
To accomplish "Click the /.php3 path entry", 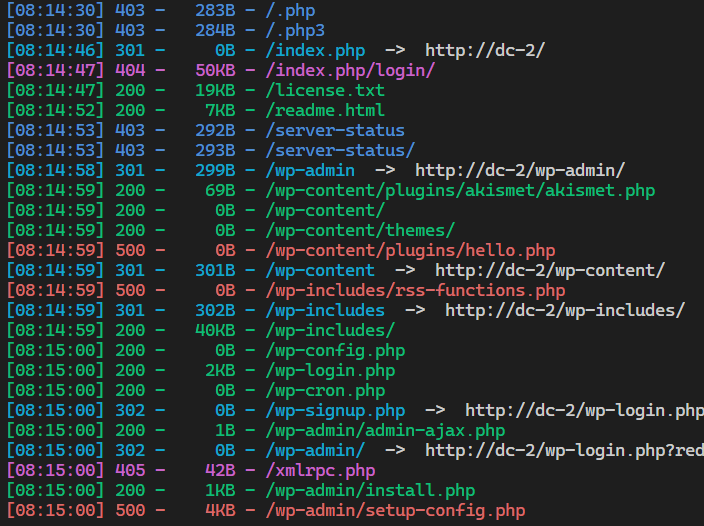I will point(295,31).
